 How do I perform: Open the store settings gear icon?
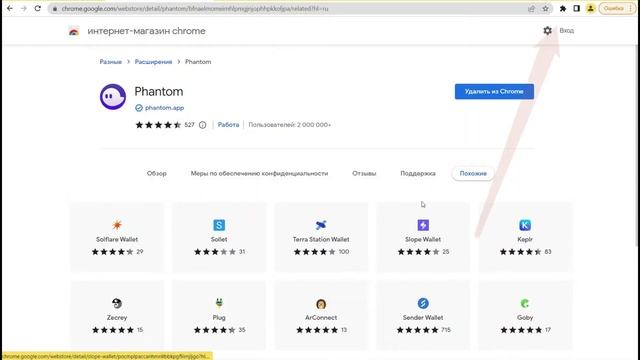(x=547, y=31)
